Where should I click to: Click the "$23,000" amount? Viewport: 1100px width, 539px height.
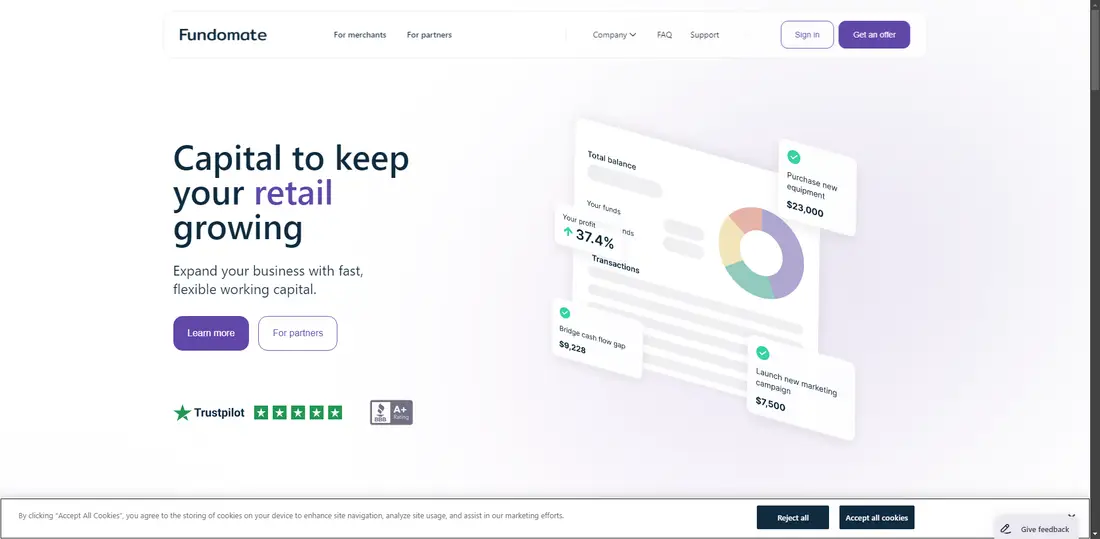pos(805,209)
